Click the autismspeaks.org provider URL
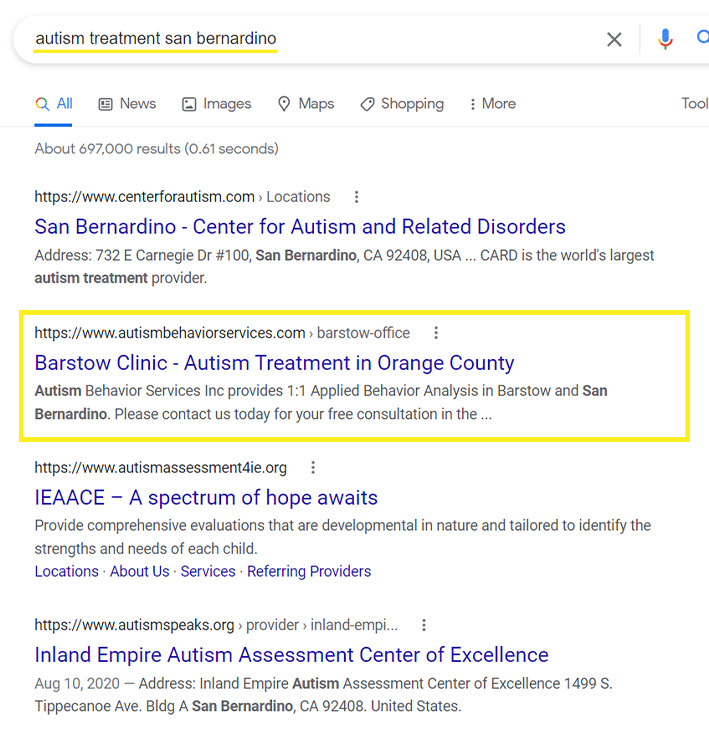709x749 pixels. pyautogui.click(x=216, y=625)
